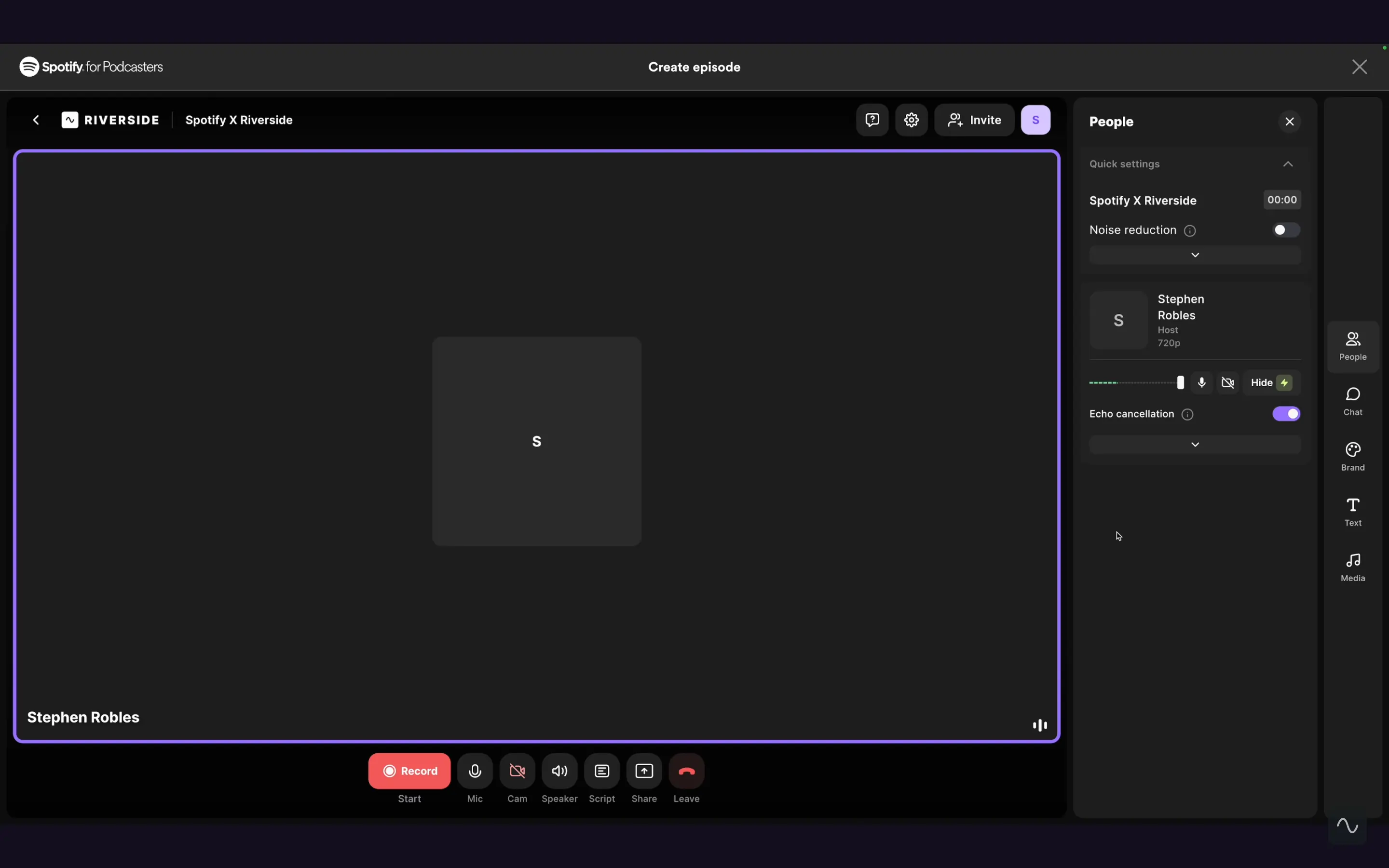Toggle the Mic button in bottom toolbar
1389x868 pixels.
click(475, 771)
